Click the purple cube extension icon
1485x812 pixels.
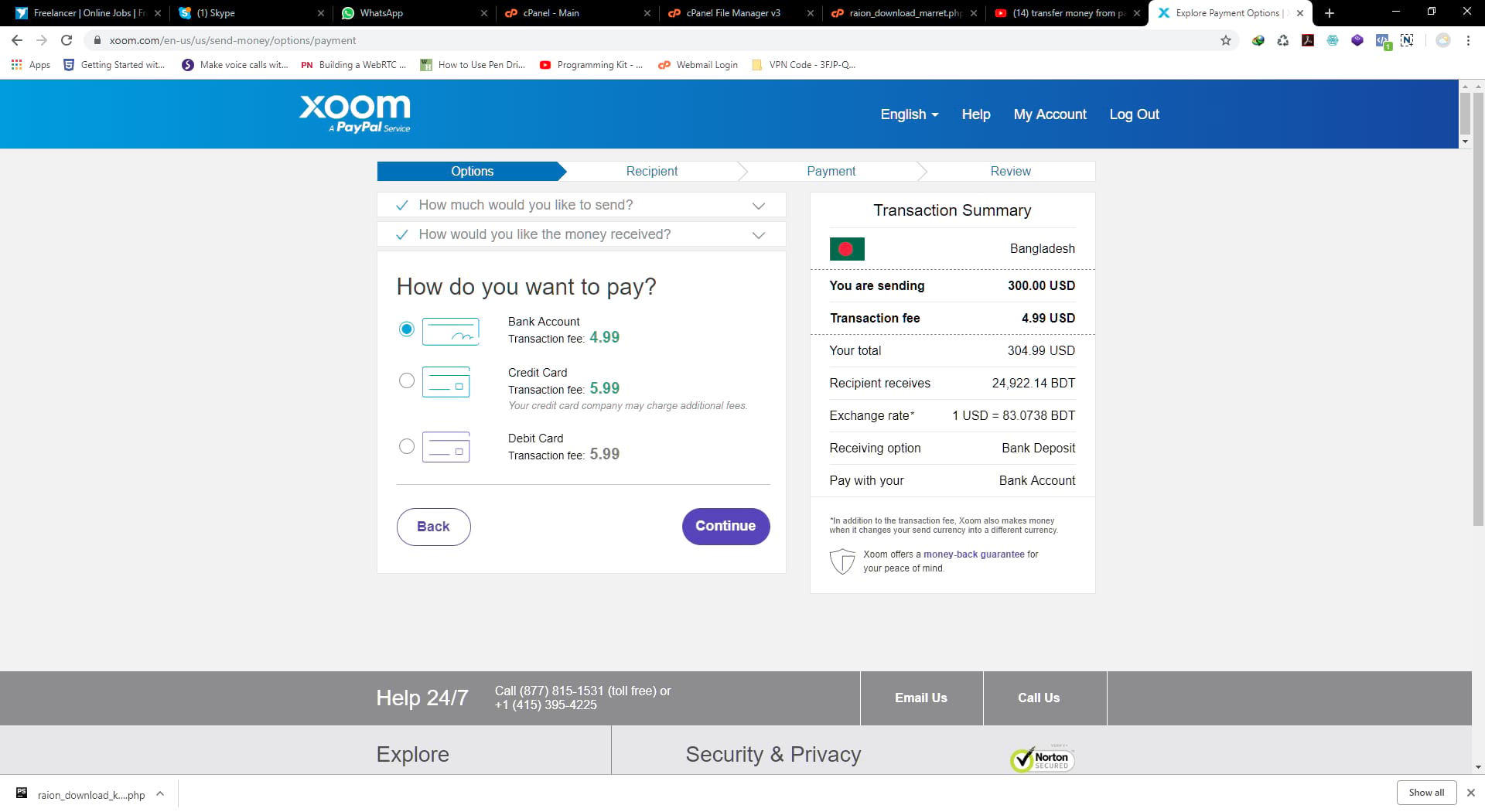click(x=1357, y=40)
